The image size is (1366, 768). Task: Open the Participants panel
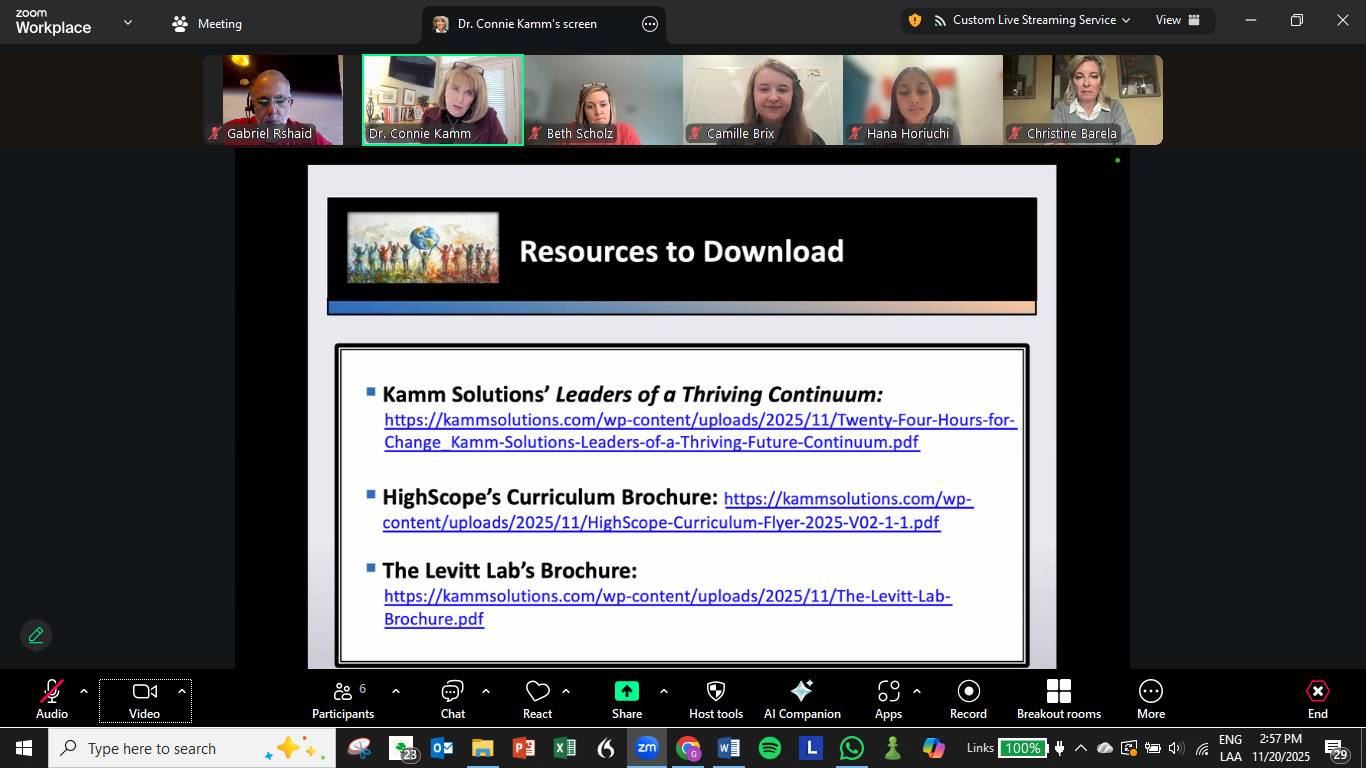[x=343, y=699]
